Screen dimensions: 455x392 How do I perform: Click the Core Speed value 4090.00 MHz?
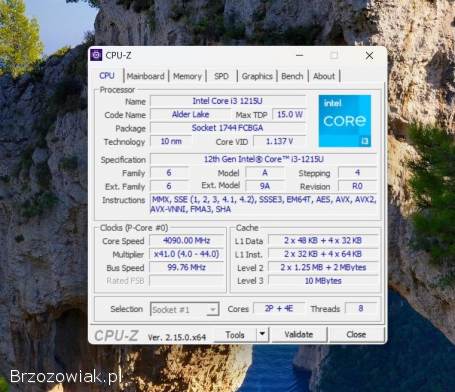click(187, 241)
